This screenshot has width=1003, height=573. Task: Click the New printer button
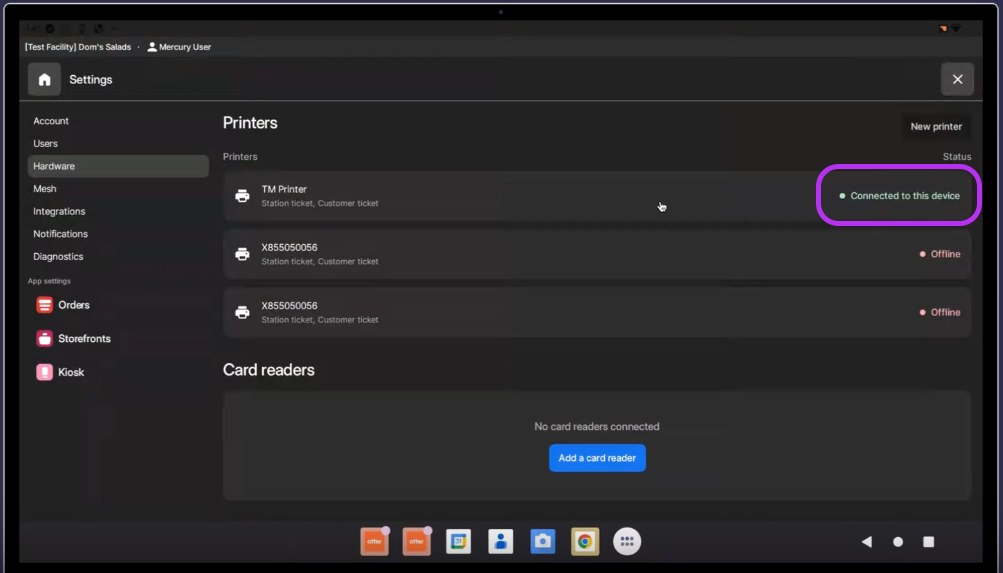[x=935, y=127]
